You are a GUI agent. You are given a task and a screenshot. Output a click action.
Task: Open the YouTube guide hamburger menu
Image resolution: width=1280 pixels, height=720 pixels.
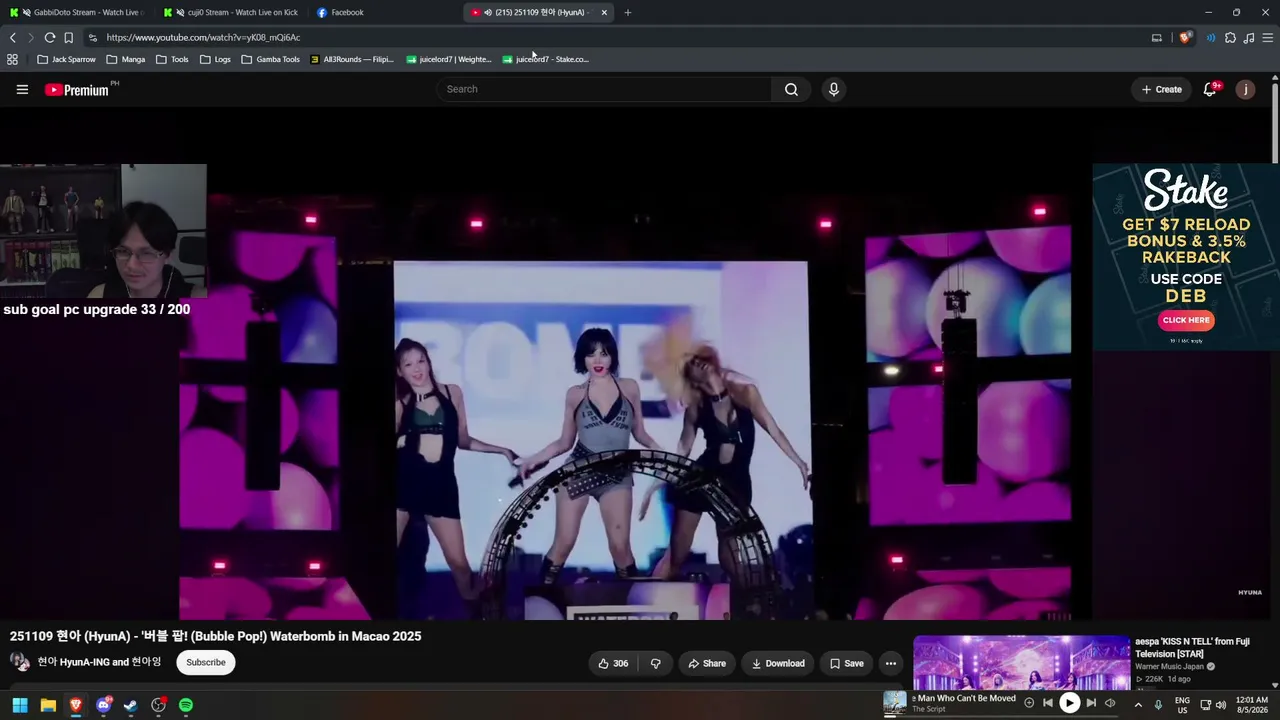click(x=22, y=89)
